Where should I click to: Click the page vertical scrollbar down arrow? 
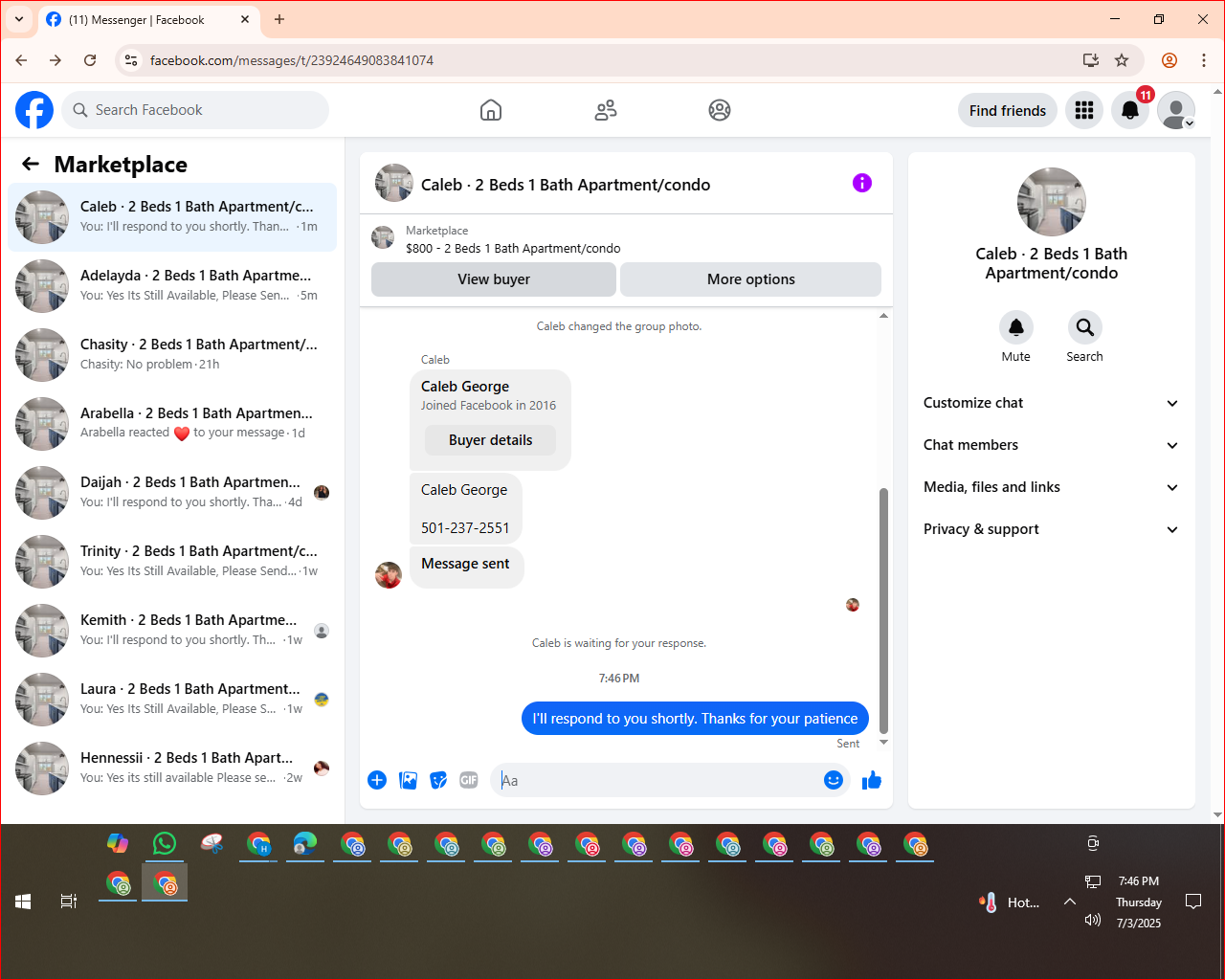1217,814
